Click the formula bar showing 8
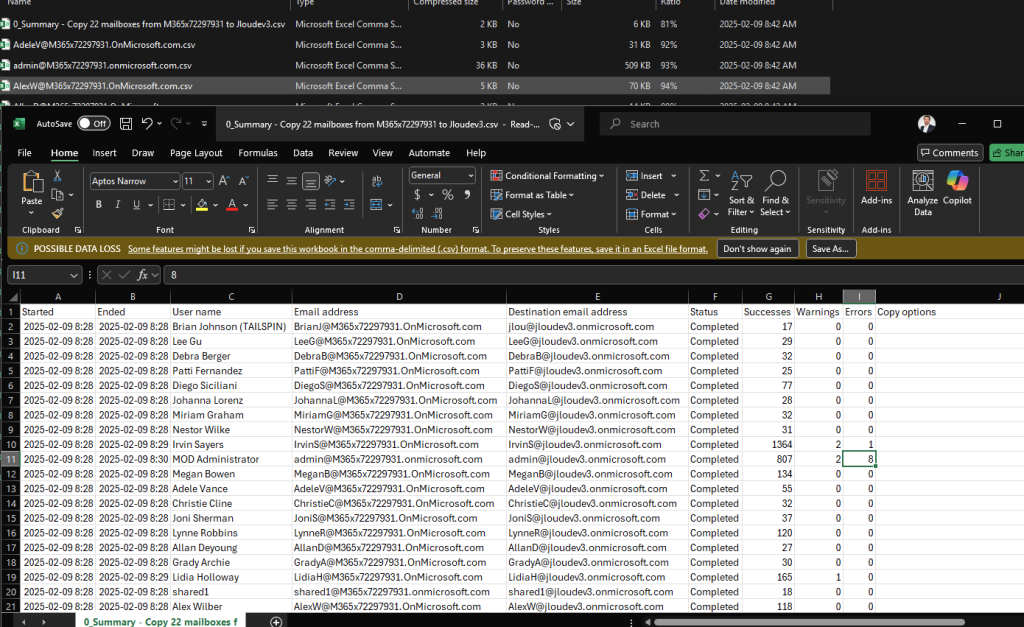The height and width of the screenshot is (627, 1024). 593,275
